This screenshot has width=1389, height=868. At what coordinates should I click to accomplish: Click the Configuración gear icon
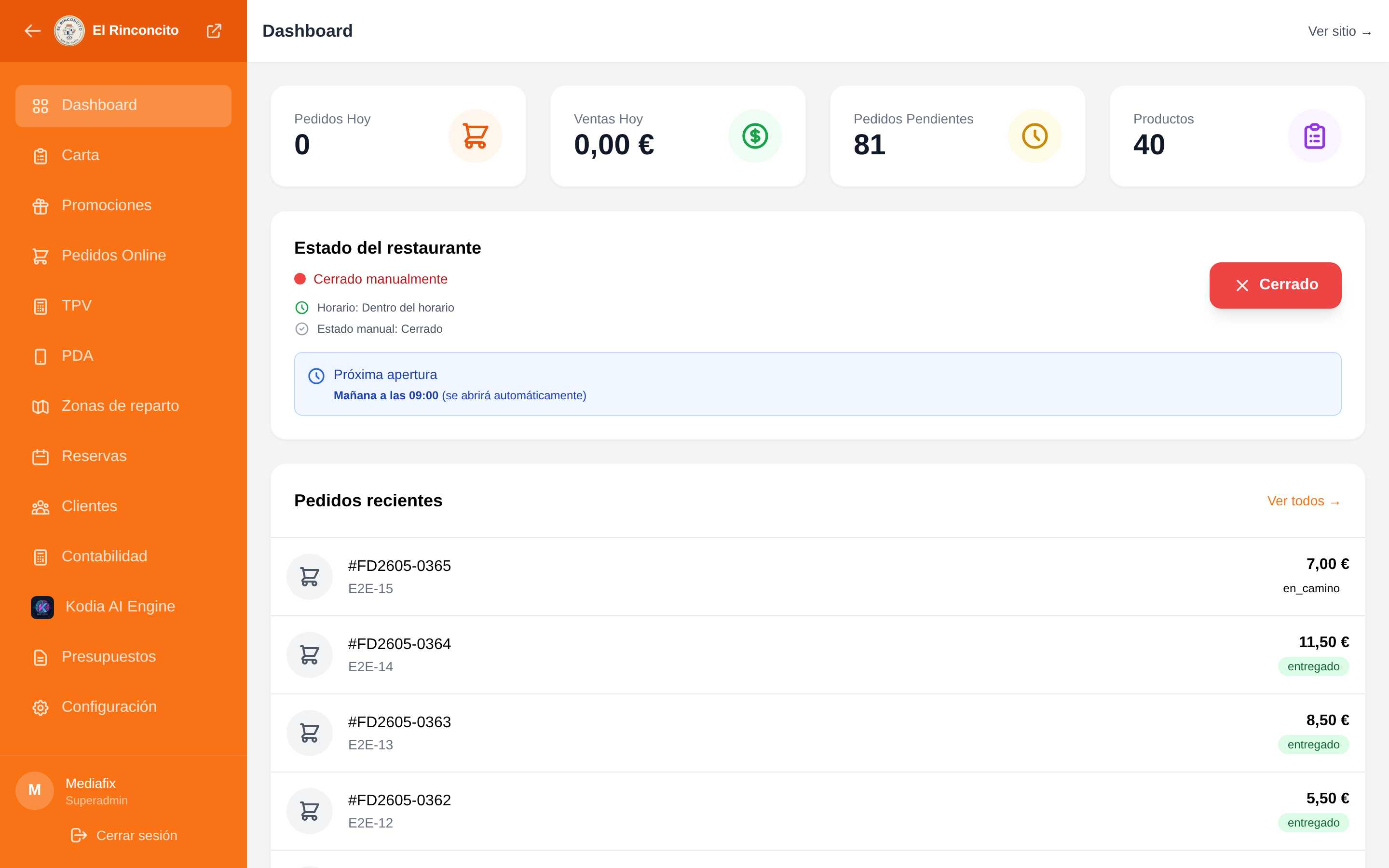40,707
